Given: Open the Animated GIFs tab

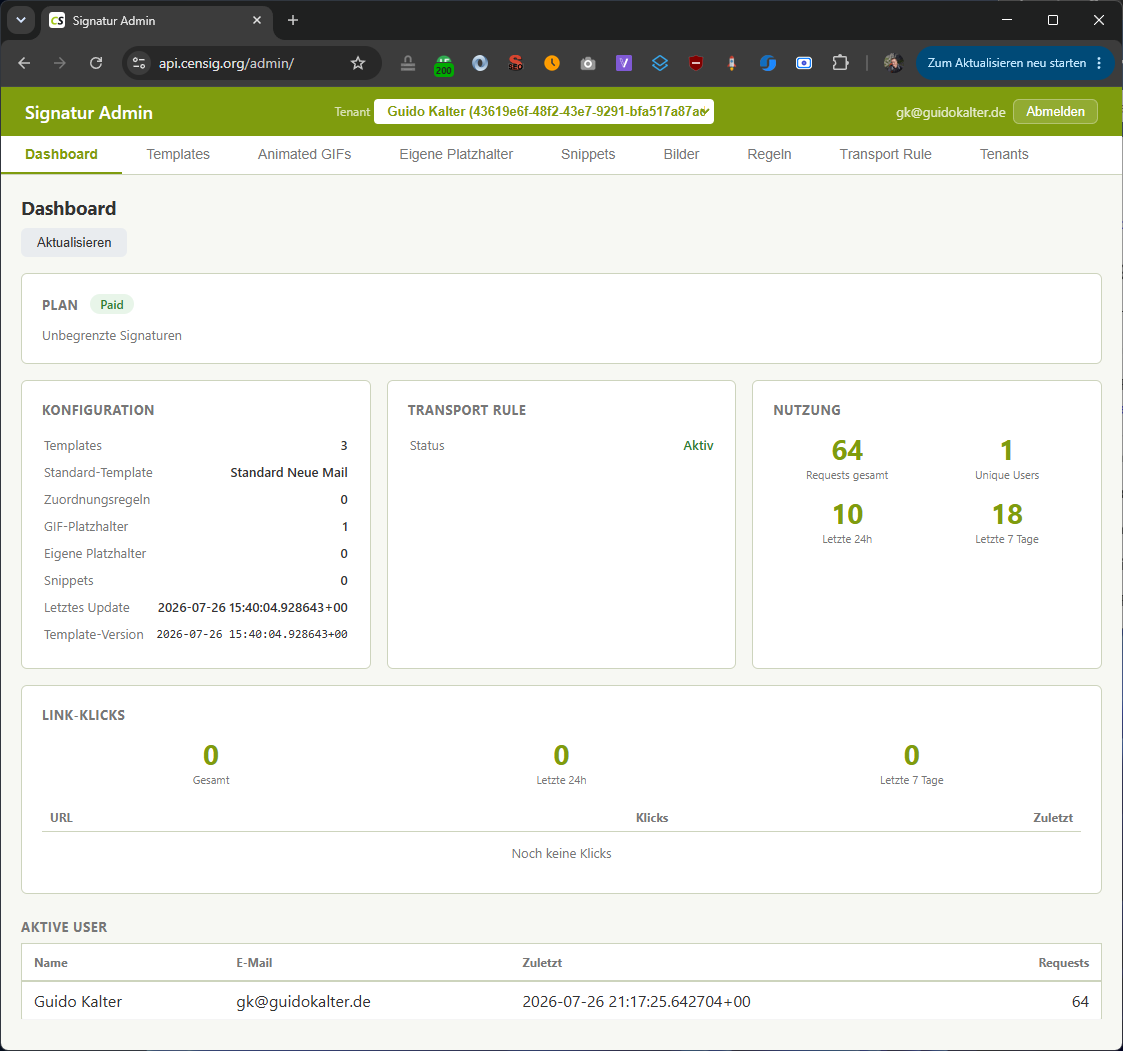Looking at the screenshot, I should 304,154.
